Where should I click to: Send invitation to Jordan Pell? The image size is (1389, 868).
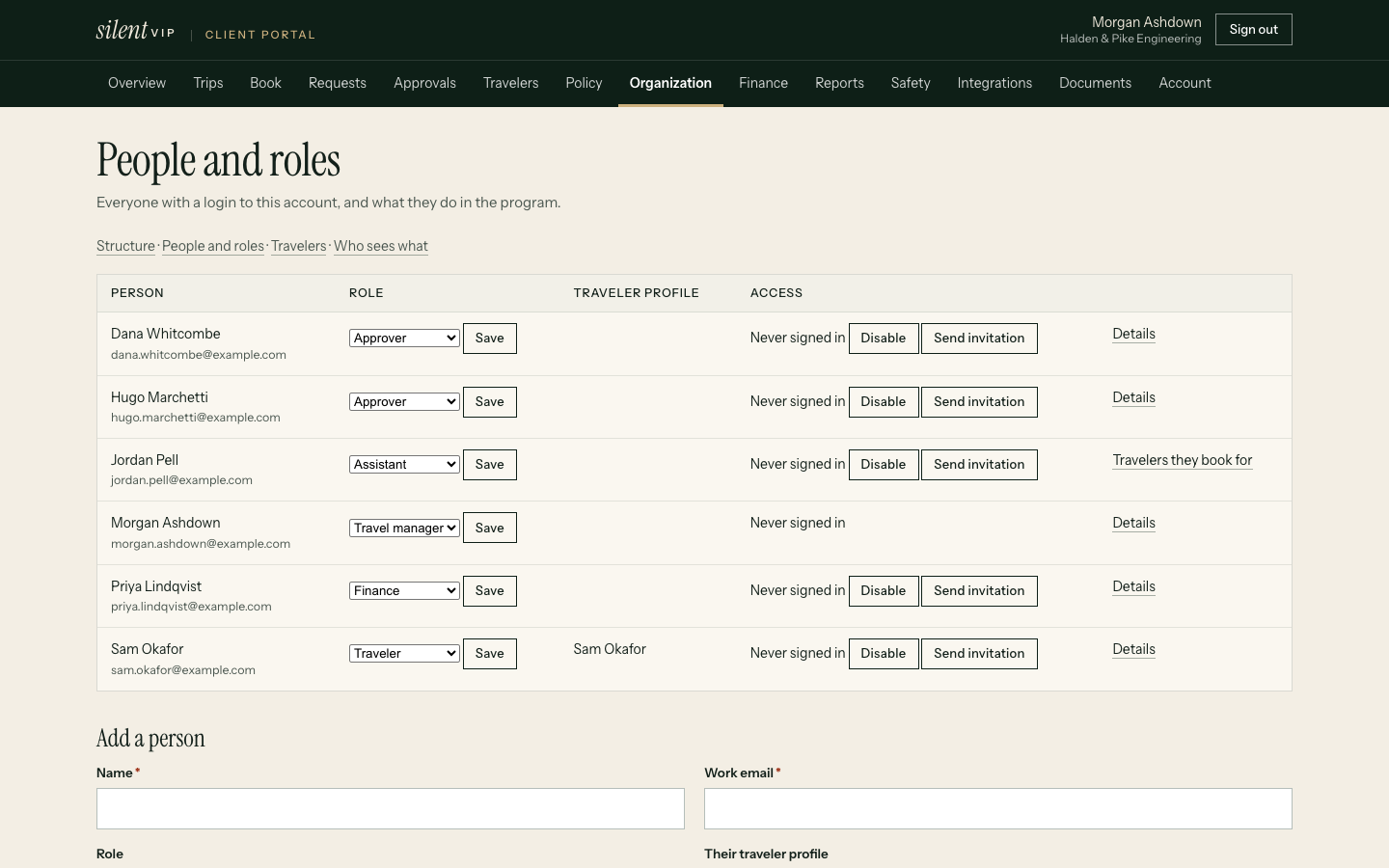click(x=979, y=465)
